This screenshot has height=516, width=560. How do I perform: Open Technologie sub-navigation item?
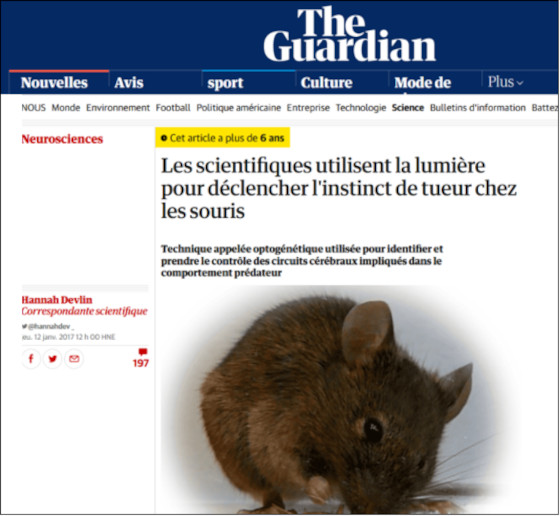(x=361, y=107)
